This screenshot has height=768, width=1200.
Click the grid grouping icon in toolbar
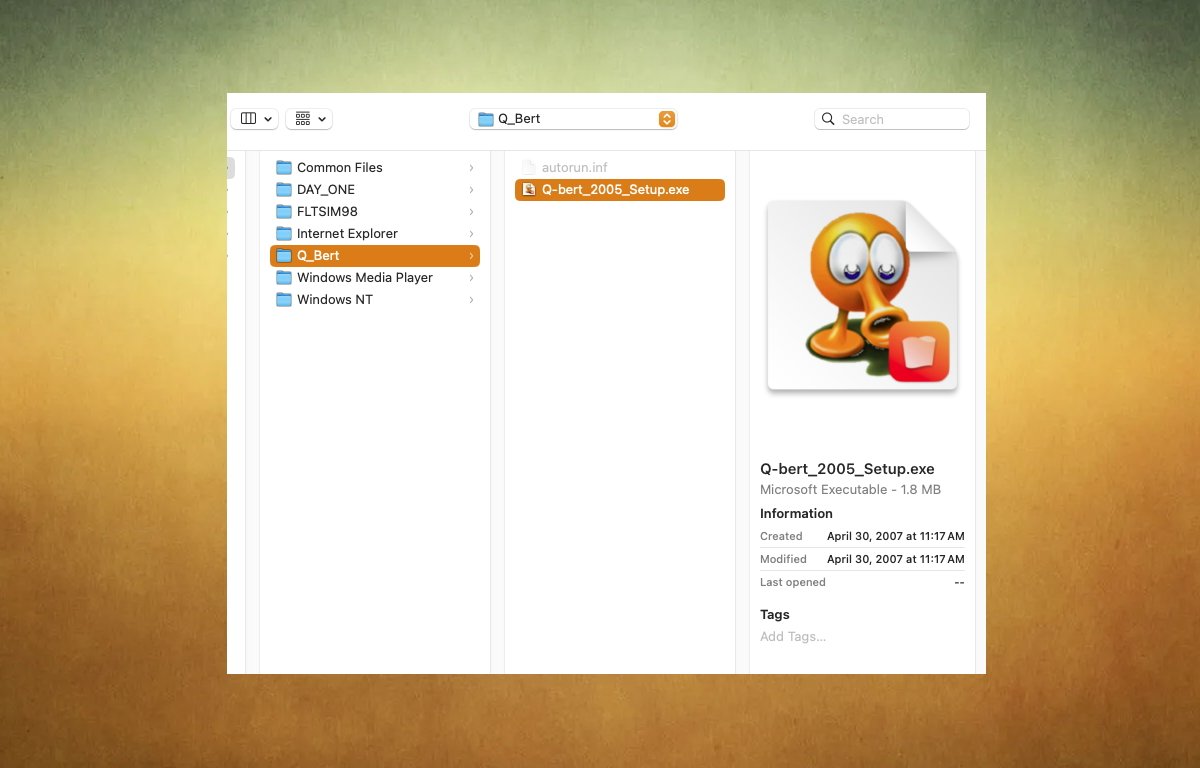[x=303, y=119]
